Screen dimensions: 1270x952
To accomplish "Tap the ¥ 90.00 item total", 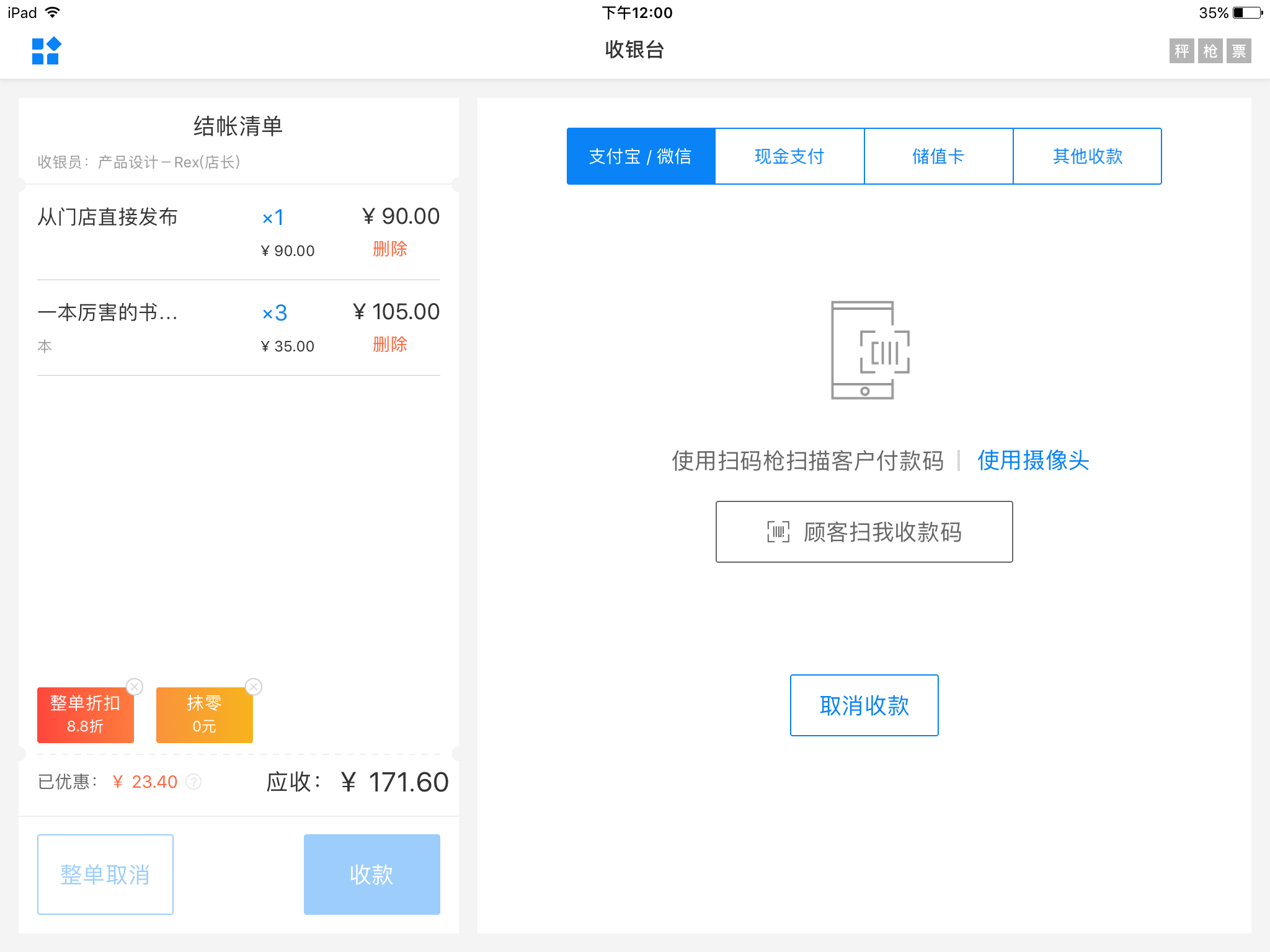I will tap(401, 216).
